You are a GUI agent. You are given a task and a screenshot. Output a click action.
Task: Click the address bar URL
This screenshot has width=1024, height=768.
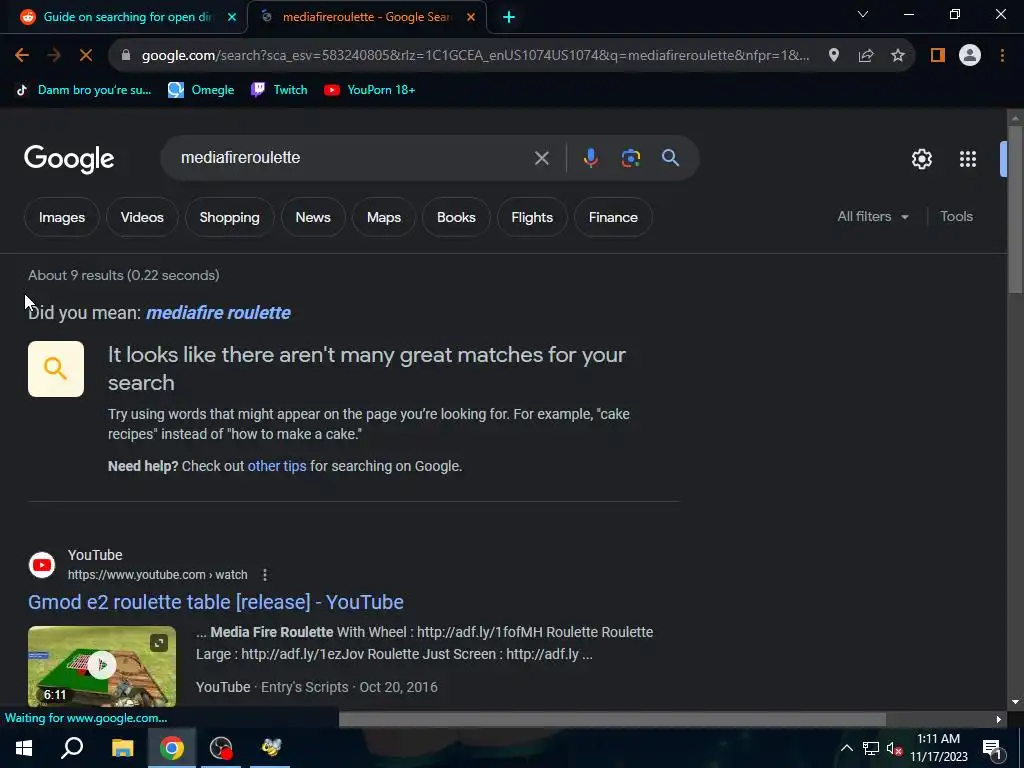[x=475, y=56]
